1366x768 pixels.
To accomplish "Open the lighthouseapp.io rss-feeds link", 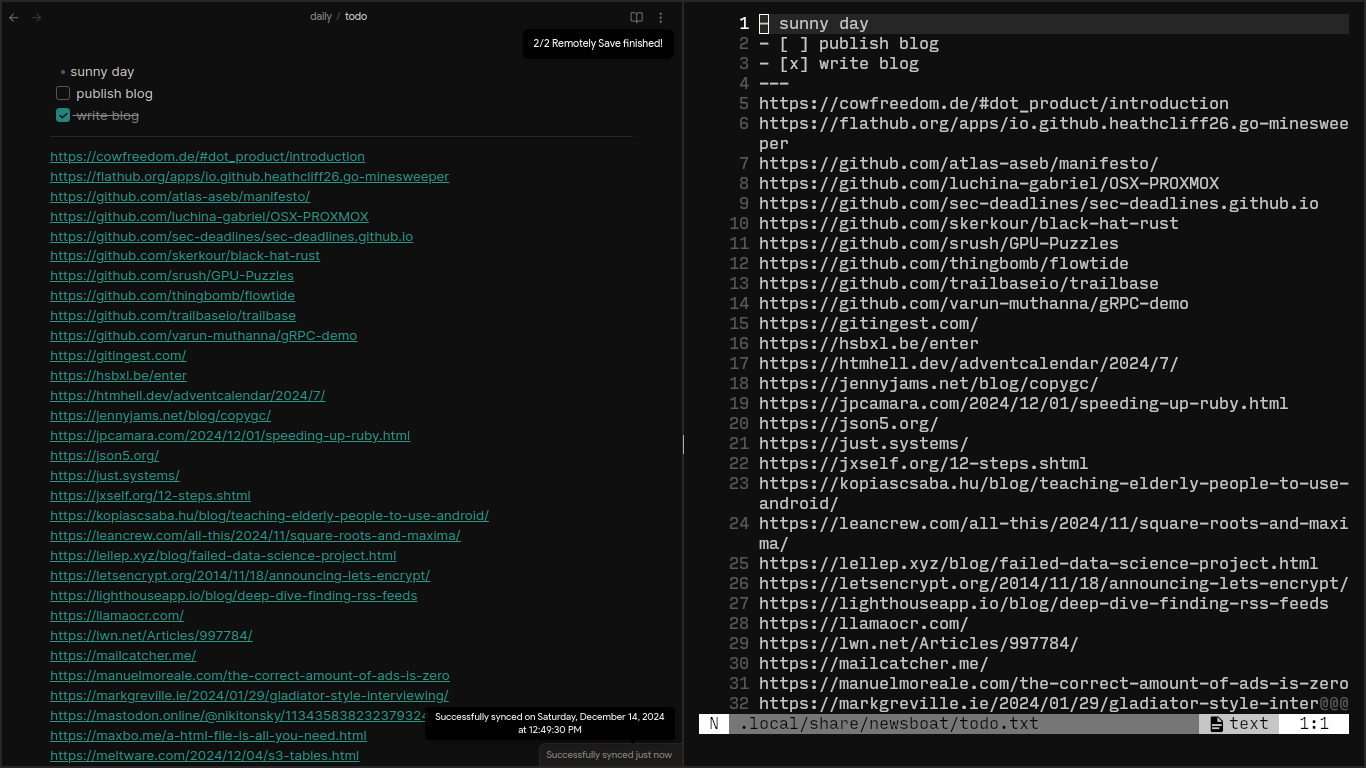I will click(x=233, y=595).
